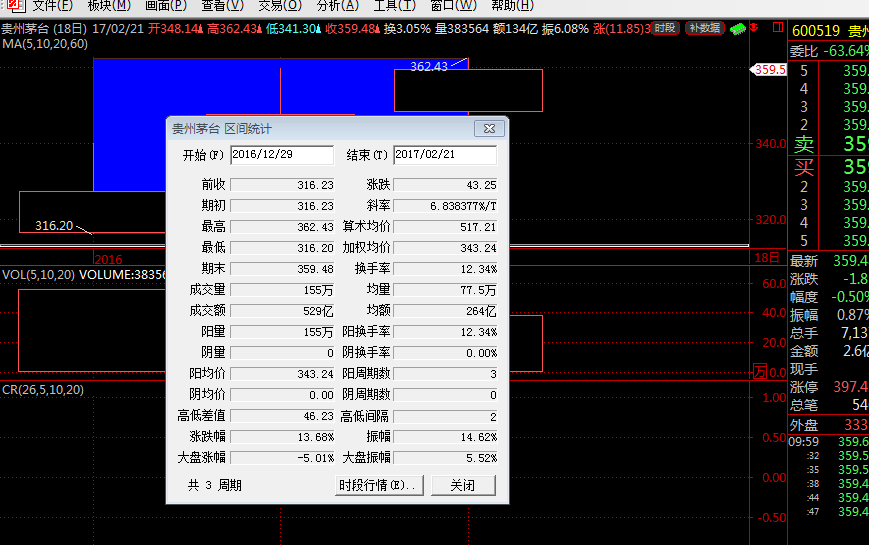Click the 高低间隔 value 2
Screen dimensions: 869x545
[x=445, y=416]
